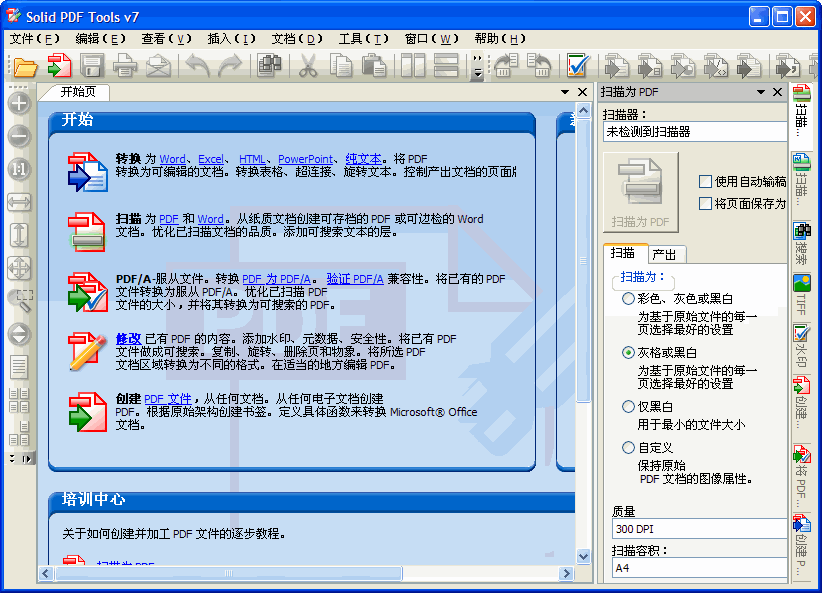Click the Print toolbar icon
The height and width of the screenshot is (593, 822).
tap(124, 65)
